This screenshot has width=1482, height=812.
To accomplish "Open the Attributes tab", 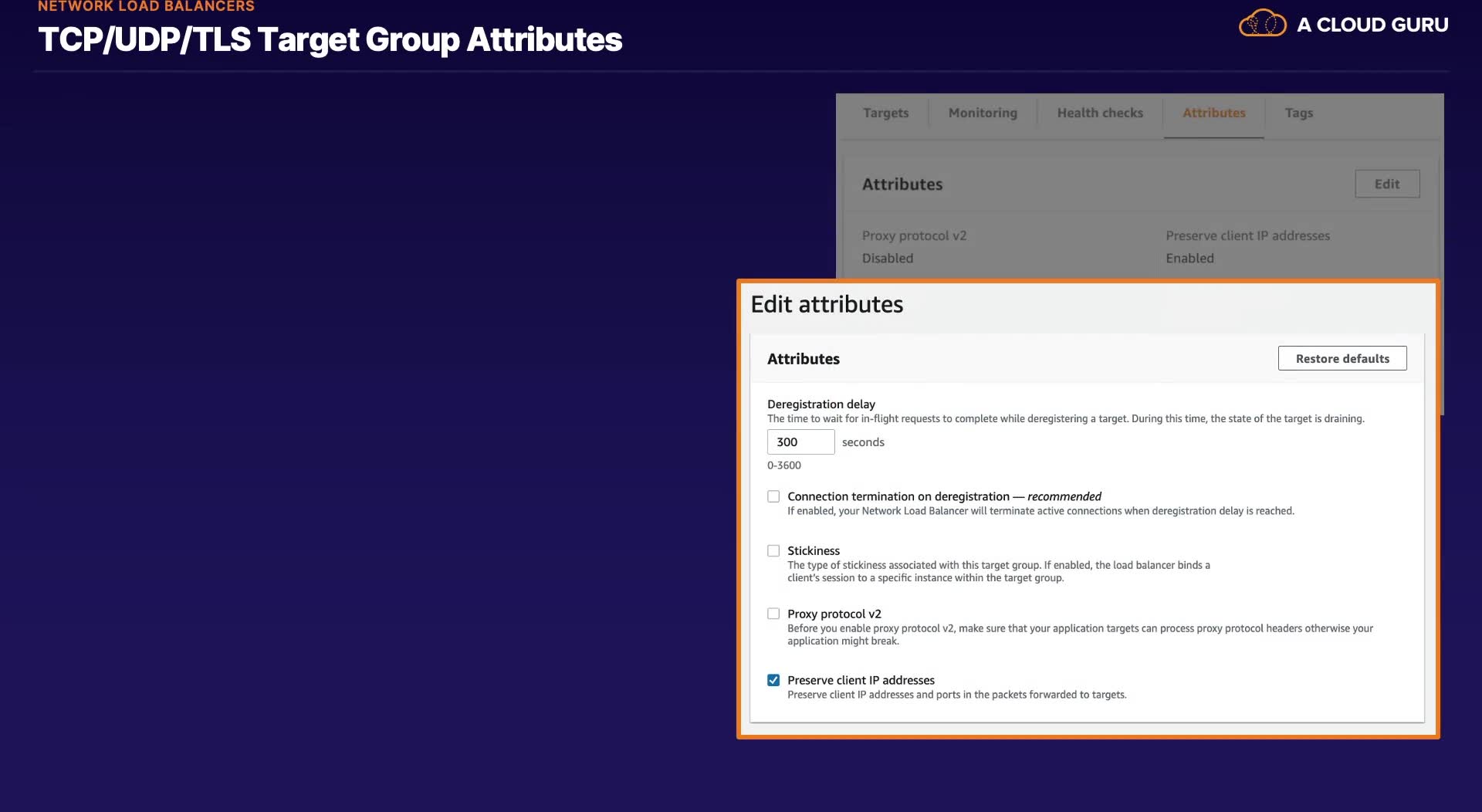I will coord(1213,113).
